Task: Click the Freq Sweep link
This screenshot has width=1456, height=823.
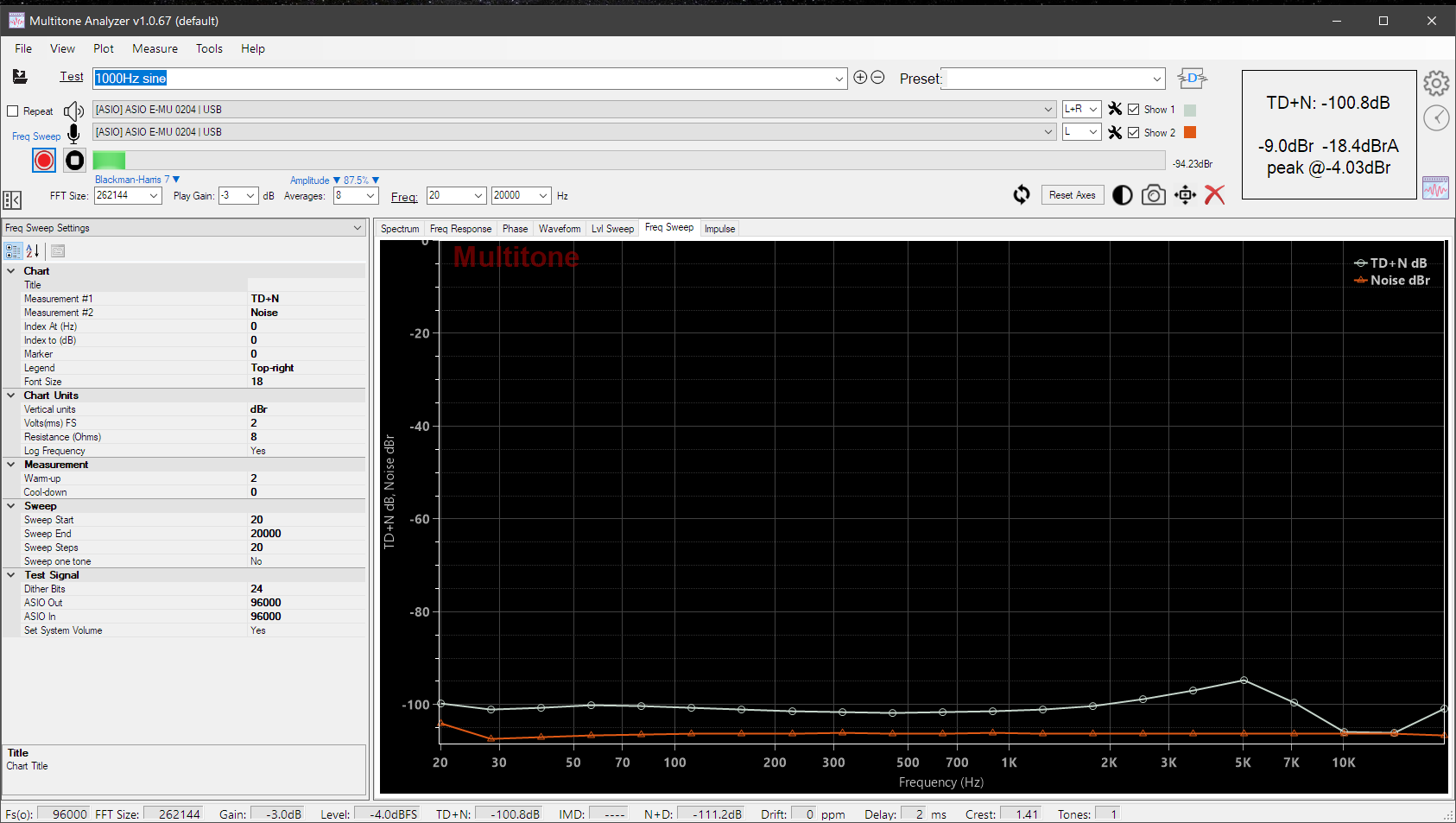Action: point(36,136)
